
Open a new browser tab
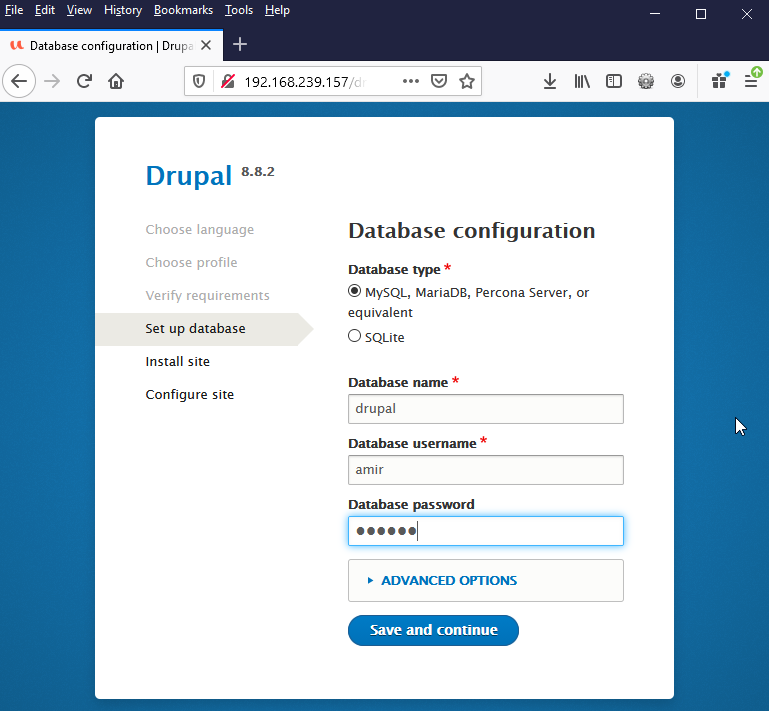[240, 45]
